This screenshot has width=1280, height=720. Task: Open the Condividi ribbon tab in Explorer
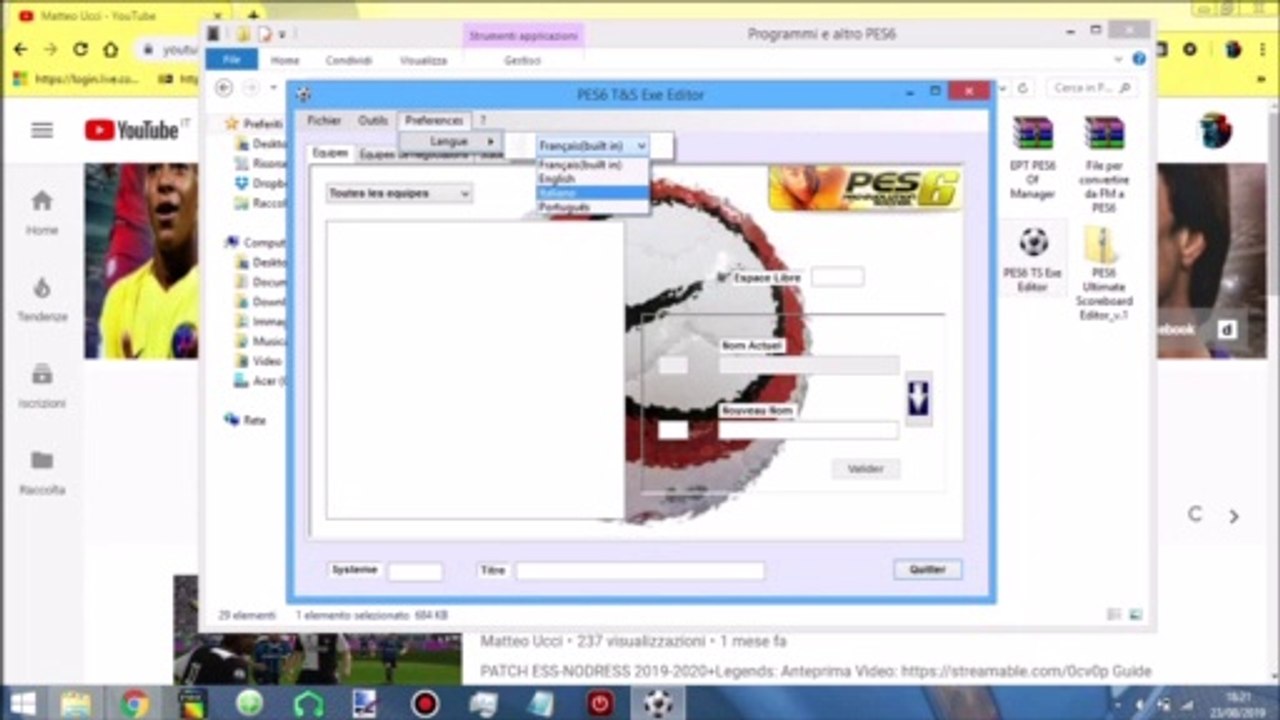[348, 60]
